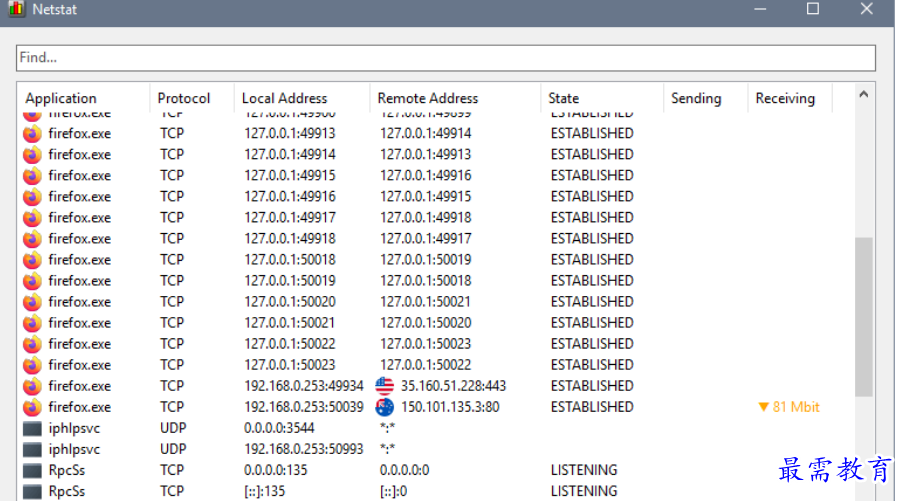
Task: Click the iphlpsvc icon on 192.168.0.253:50993 row
Action: (x=32, y=449)
